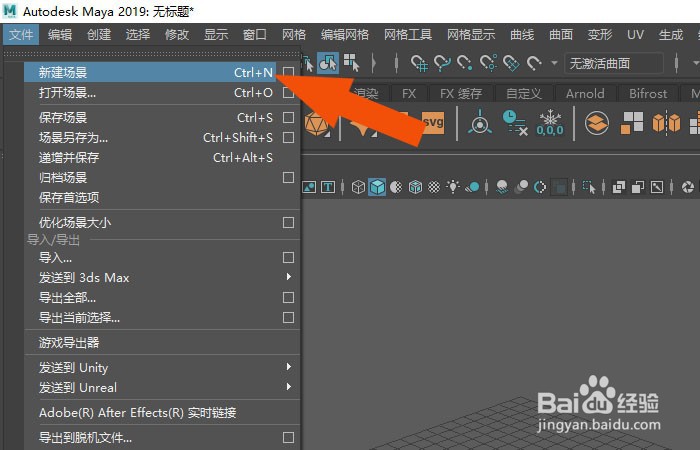Click the make live surface magnet icon
Image resolution: width=700 pixels, height=450 pixels.
point(534,63)
